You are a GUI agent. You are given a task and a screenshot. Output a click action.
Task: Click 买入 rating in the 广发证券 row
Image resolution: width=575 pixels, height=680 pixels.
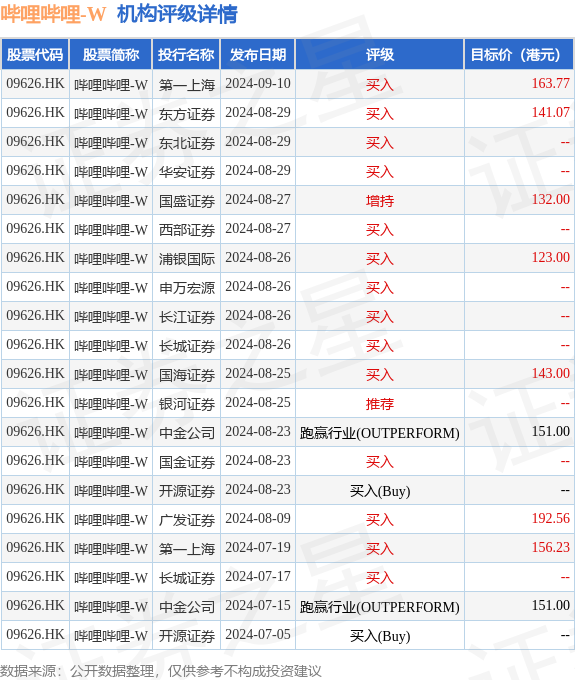tap(379, 520)
